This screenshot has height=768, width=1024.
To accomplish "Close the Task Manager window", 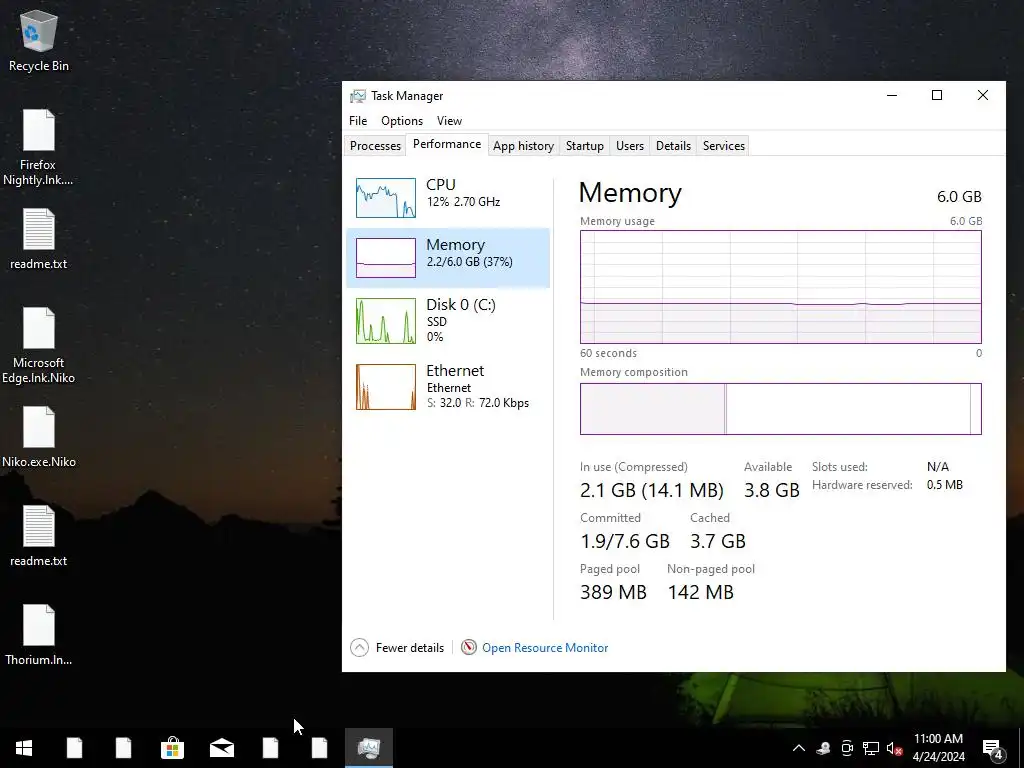I will [x=982, y=95].
